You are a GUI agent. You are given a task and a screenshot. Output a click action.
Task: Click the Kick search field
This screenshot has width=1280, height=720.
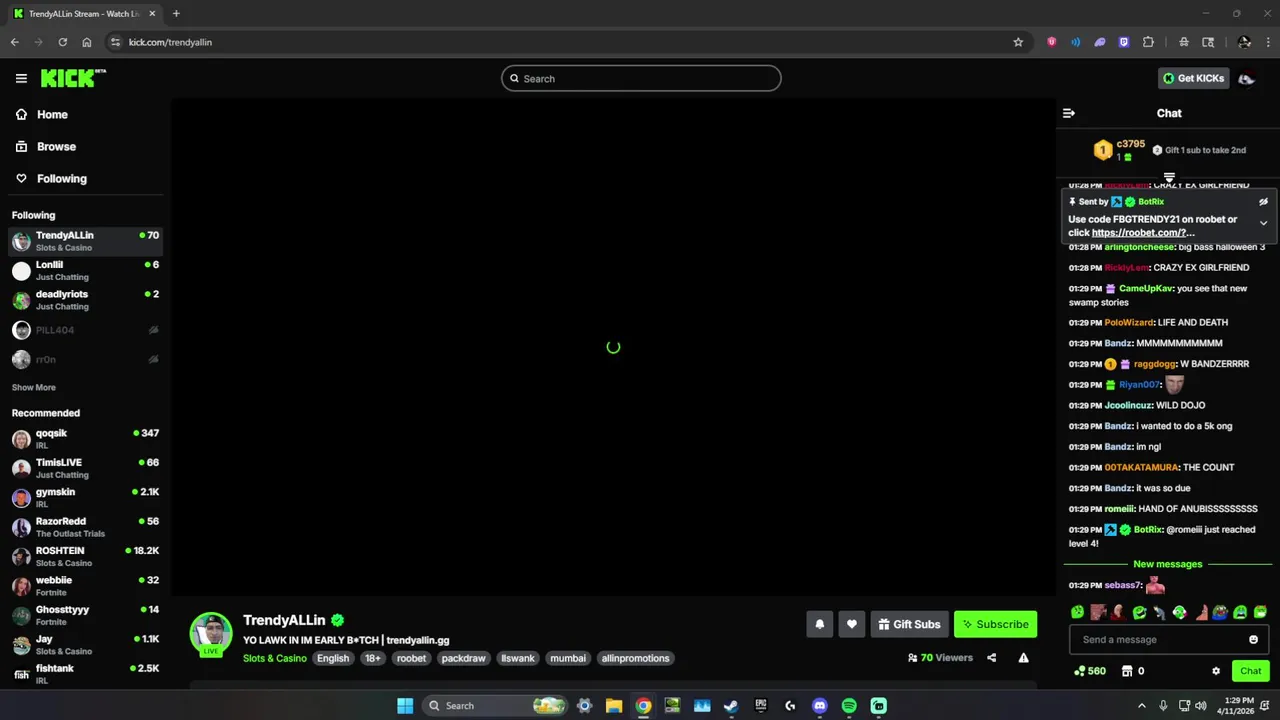(x=641, y=78)
